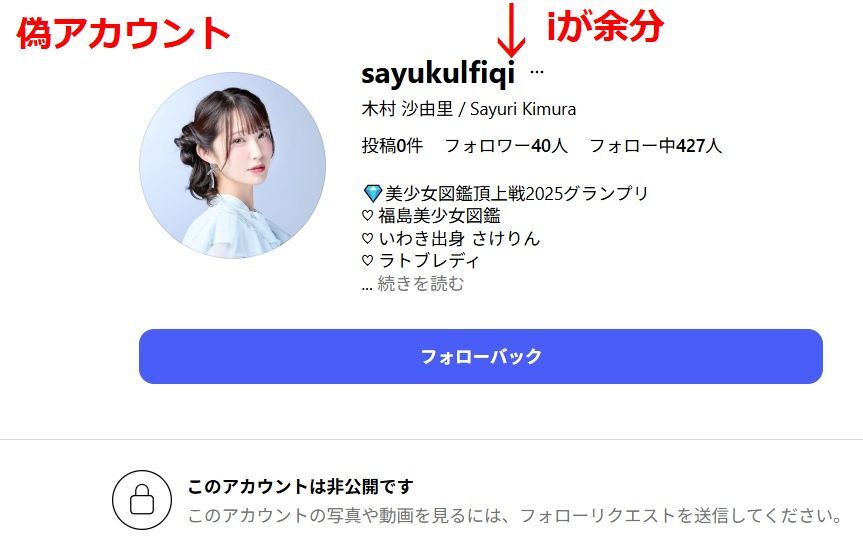863x545 pixels.
Task: Click the blue diamond emoji in bio
Action: (x=373, y=193)
